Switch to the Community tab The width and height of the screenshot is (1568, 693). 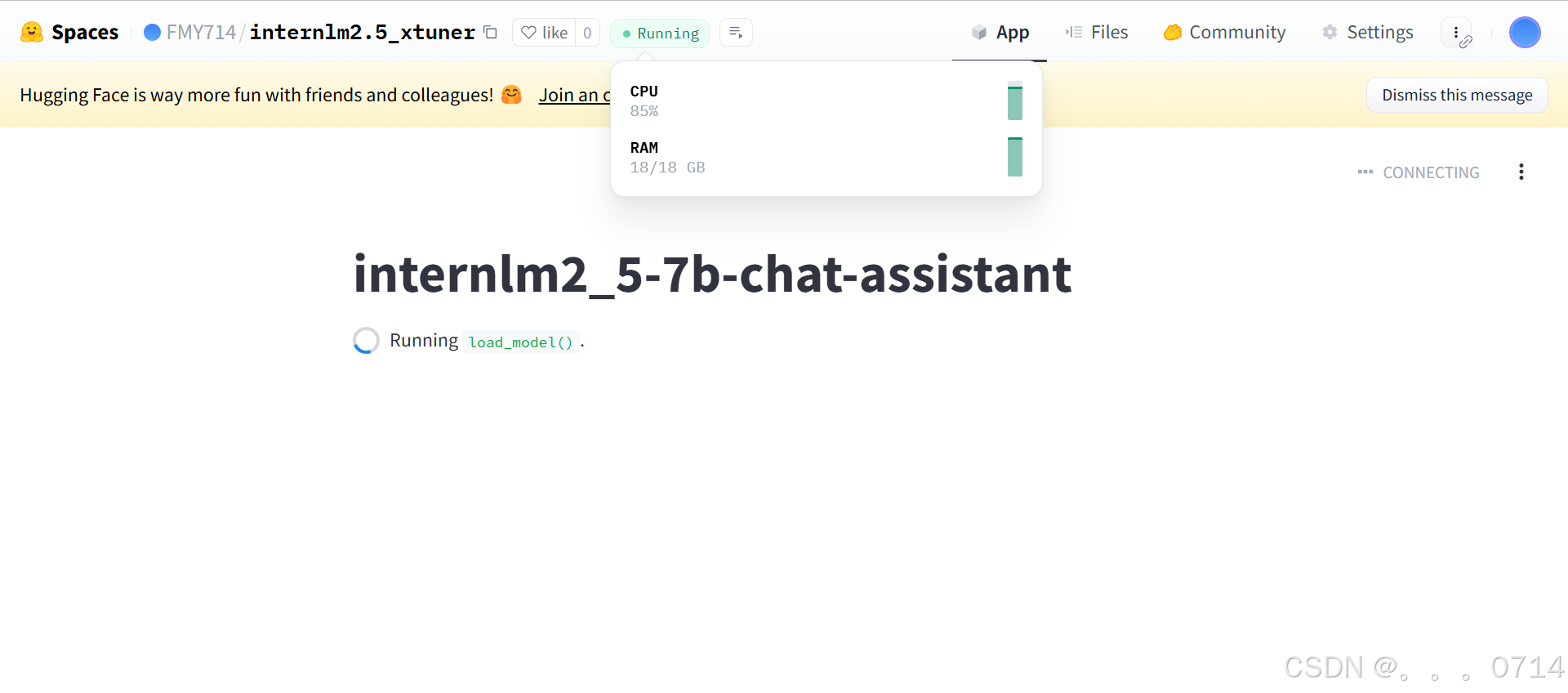pos(1224,33)
